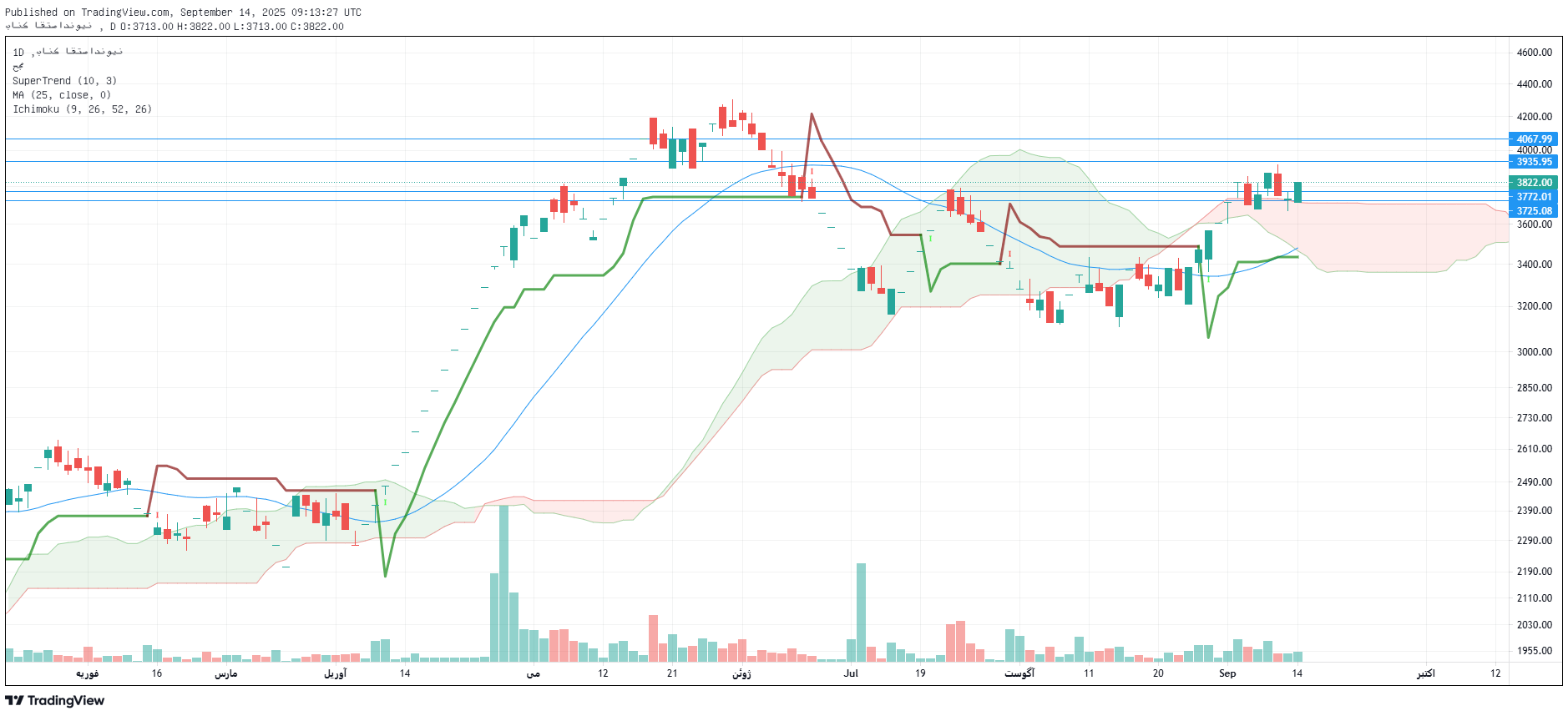Click the فوریه label on time axis
1568x716 pixels.
pyautogui.click(x=87, y=673)
